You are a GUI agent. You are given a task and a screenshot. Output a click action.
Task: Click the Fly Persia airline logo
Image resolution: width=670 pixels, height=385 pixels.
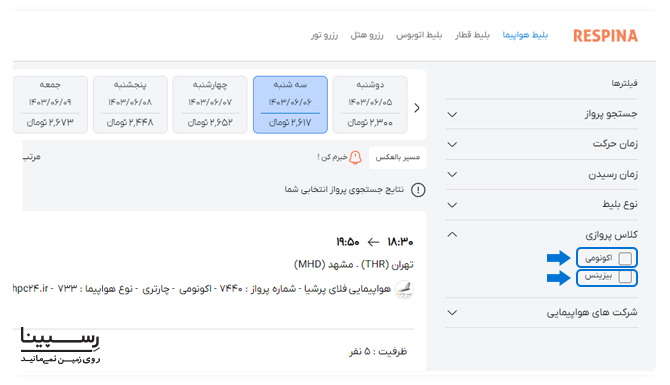(x=404, y=289)
